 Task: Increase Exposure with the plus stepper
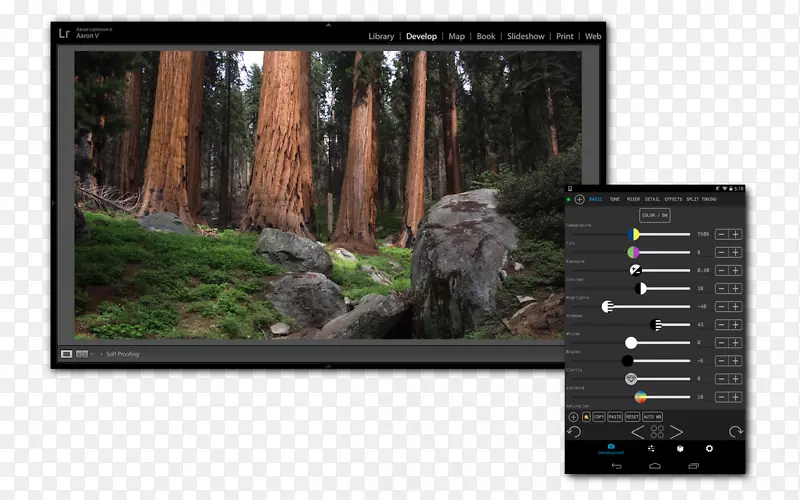click(735, 270)
